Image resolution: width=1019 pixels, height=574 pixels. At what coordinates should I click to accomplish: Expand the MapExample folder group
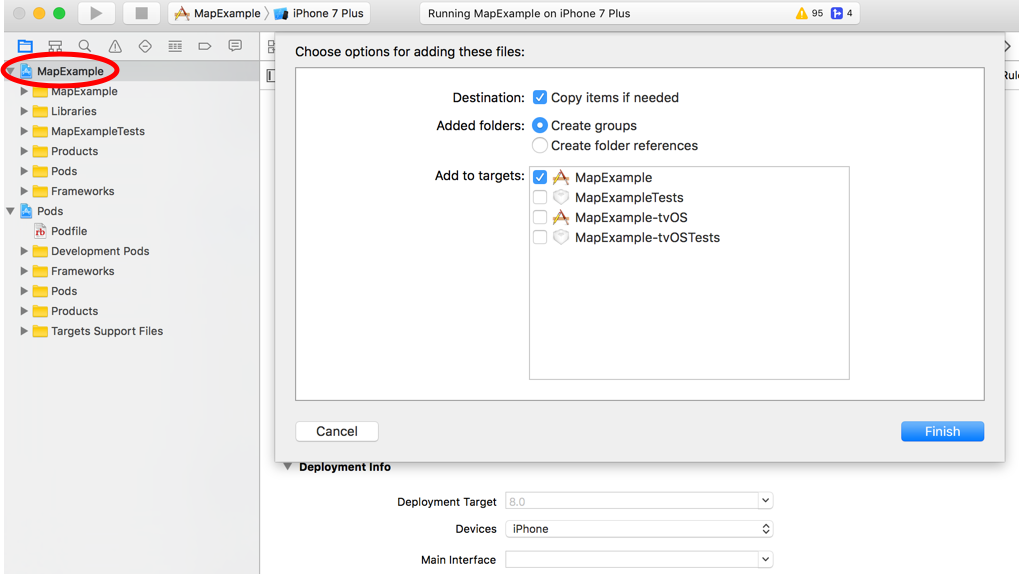pos(24,91)
